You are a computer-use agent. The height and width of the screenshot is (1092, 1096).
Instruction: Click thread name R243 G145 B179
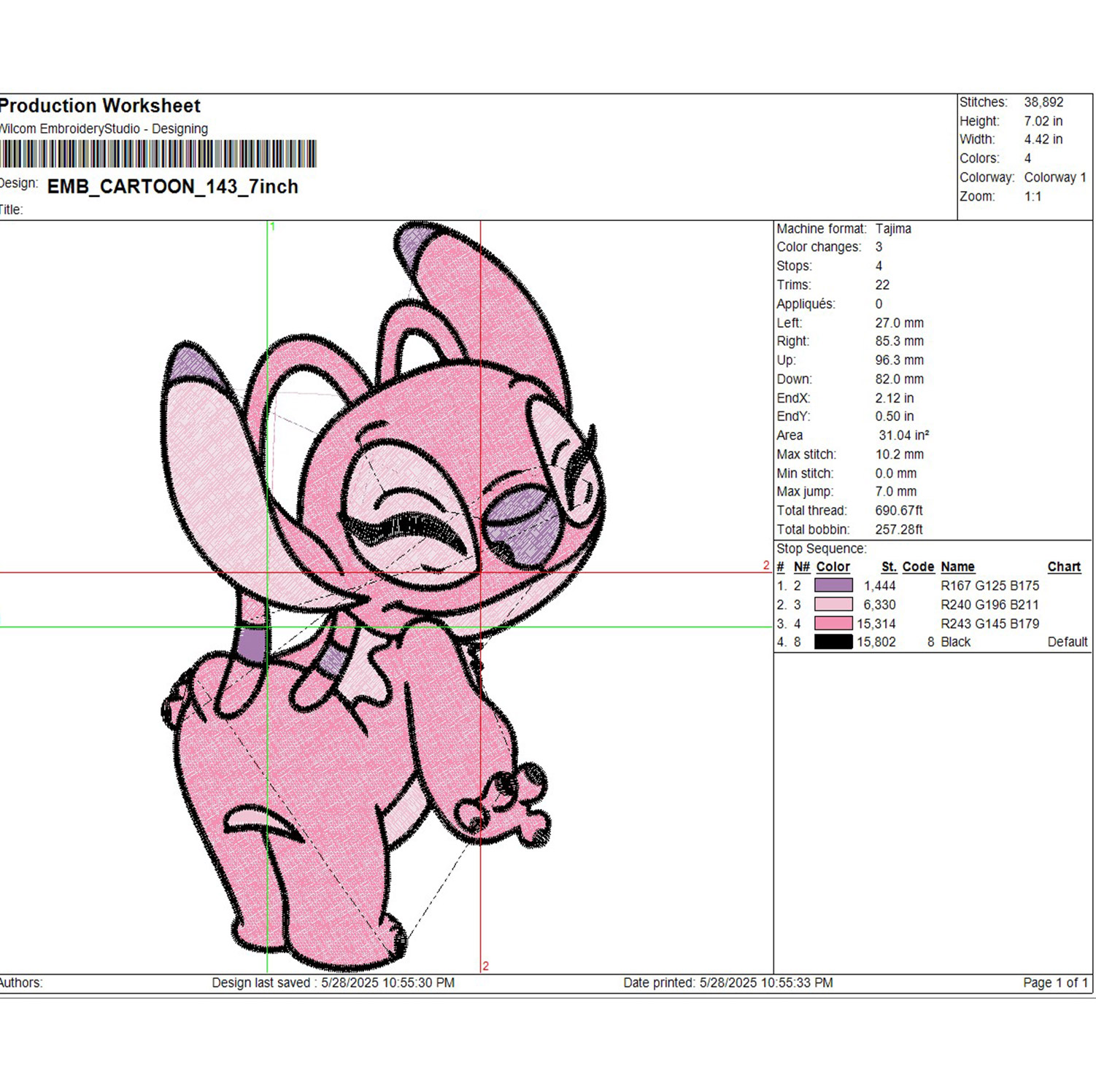click(989, 623)
